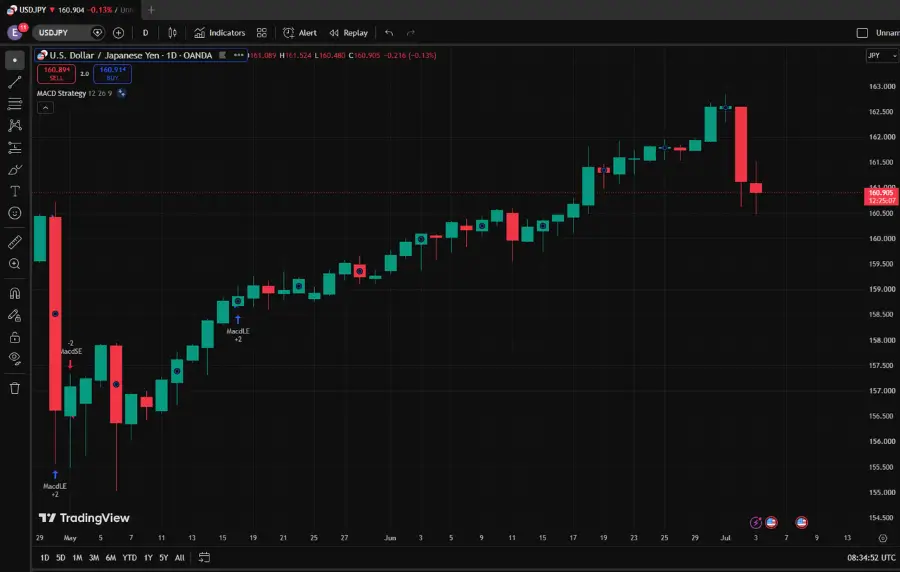Screen dimensions: 900x572
Task: Select the text annotation tool
Action: (15, 191)
